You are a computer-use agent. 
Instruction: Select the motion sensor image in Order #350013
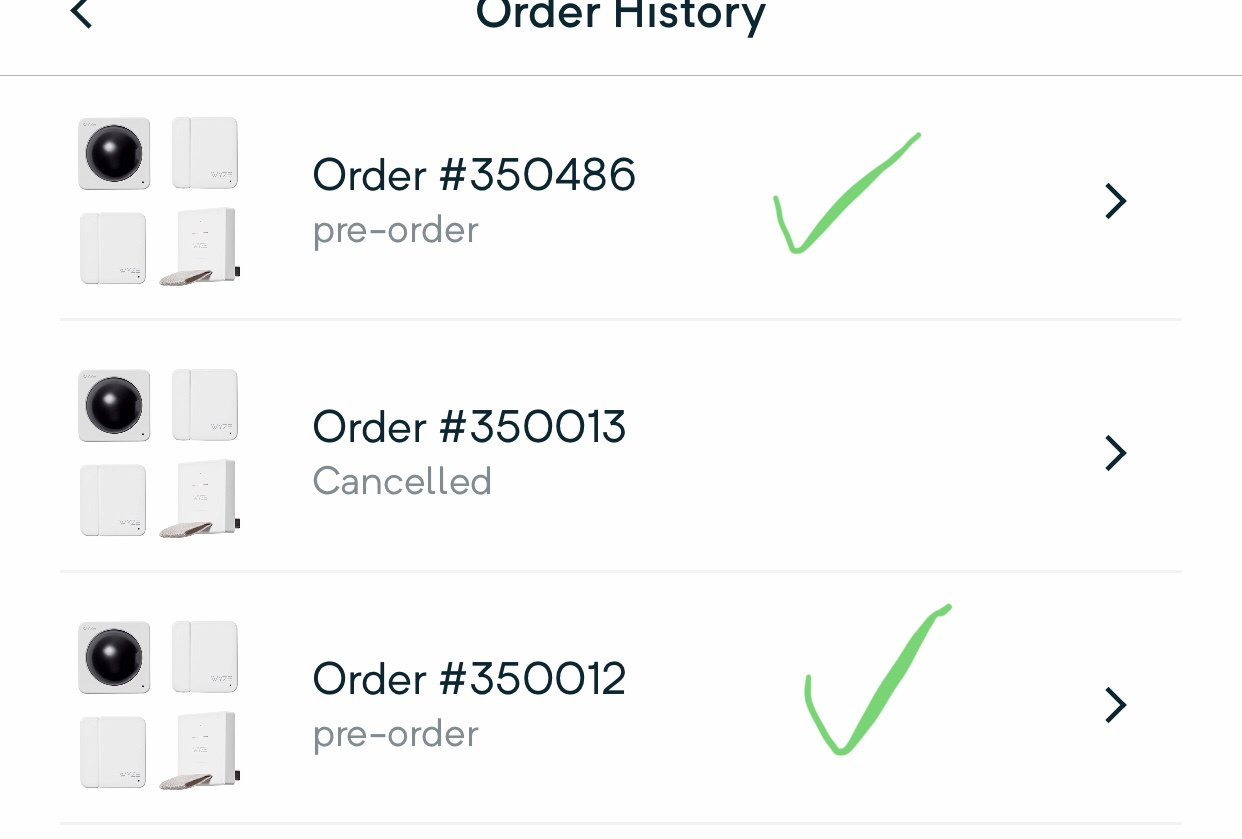click(x=114, y=405)
